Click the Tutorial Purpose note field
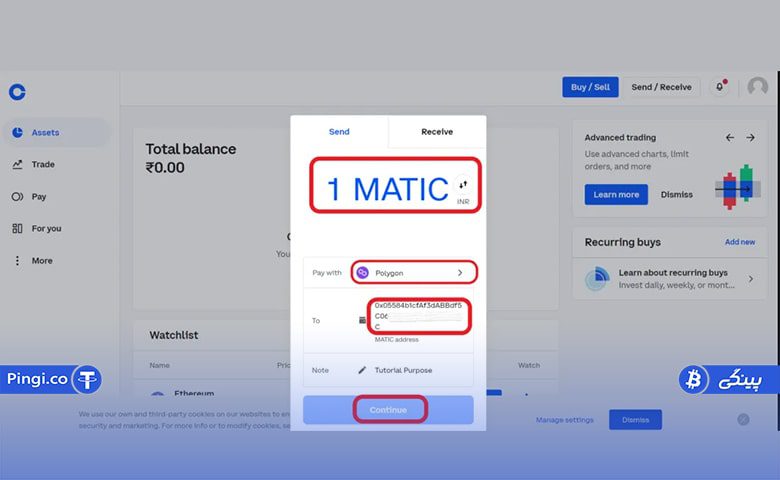This screenshot has width=780, height=480. pyautogui.click(x=403, y=370)
